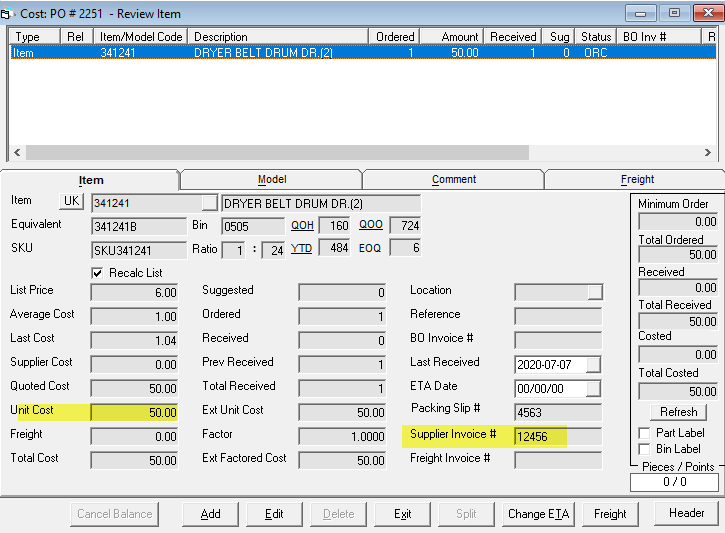Image resolution: width=725 pixels, height=533 pixels.
Task: Switch to the Freight tab
Action: pyautogui.click(x=637, y=179)
